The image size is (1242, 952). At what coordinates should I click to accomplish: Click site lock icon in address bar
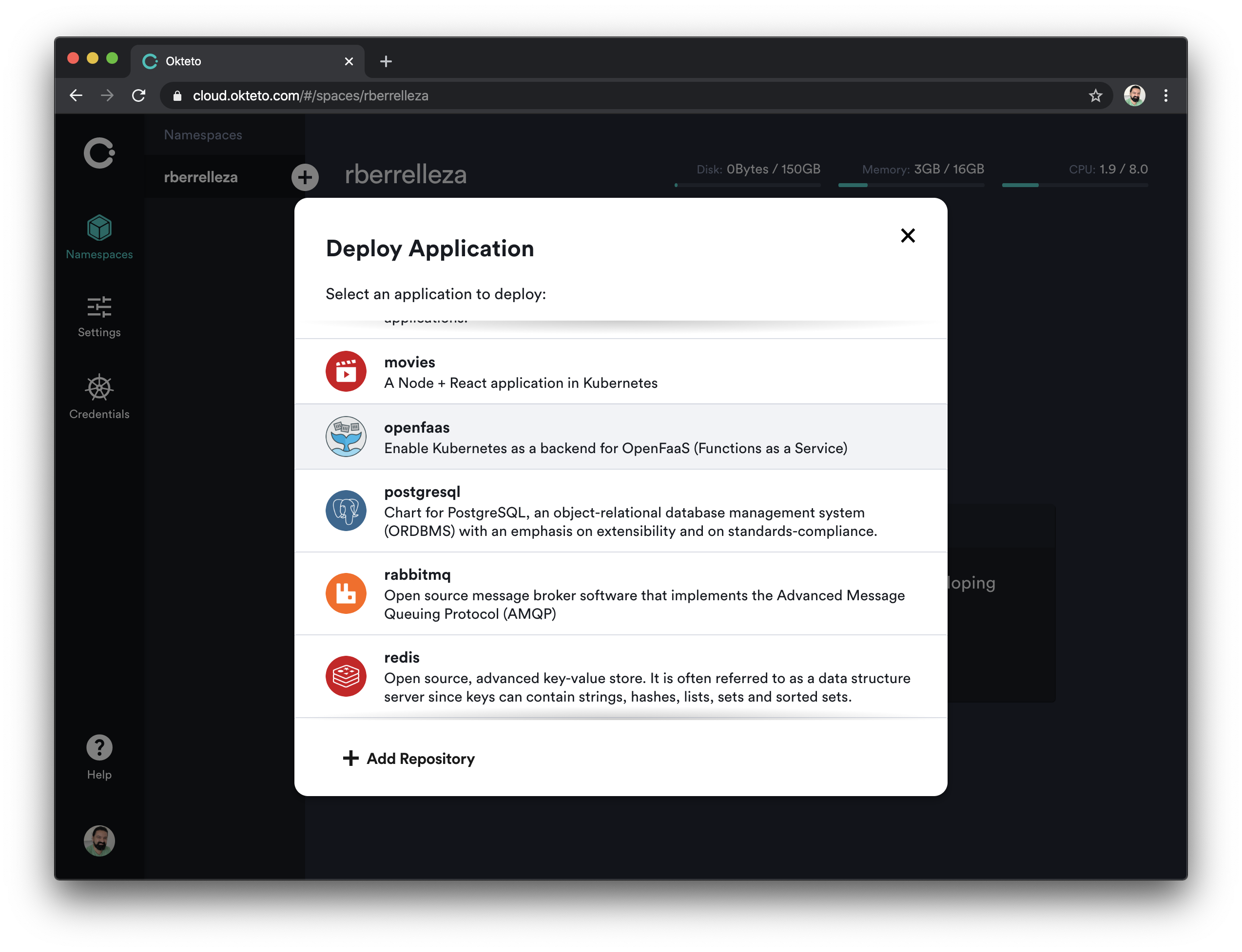click(x=177, y=96)
